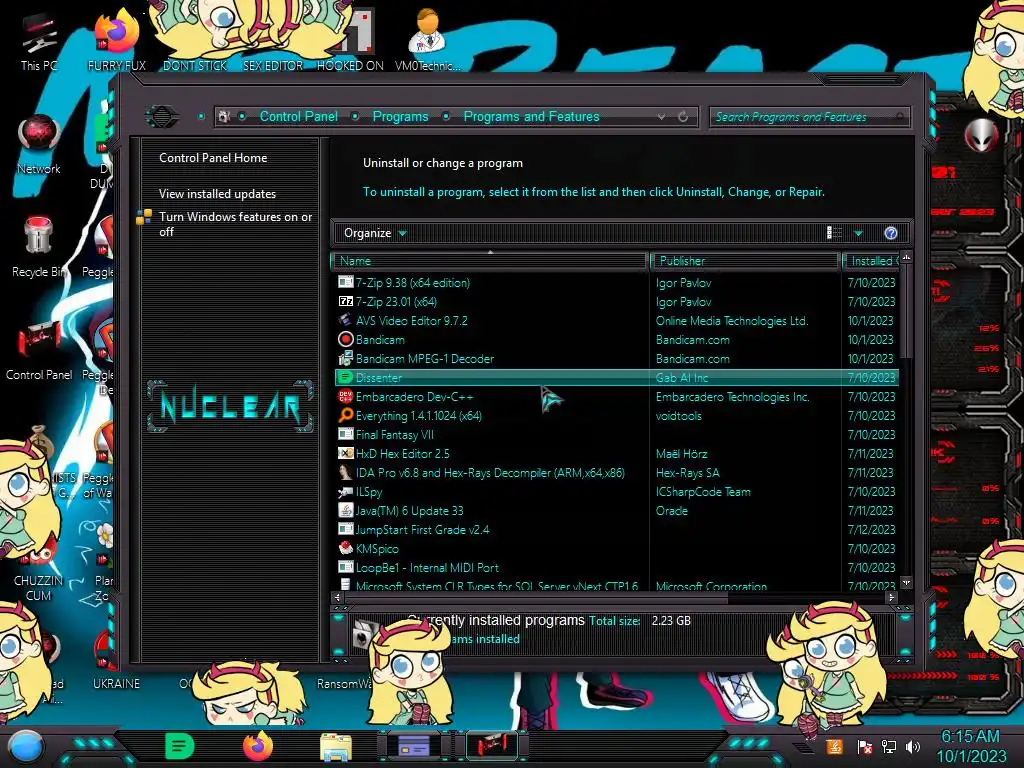Click the back navigation button in window
Screen dimensions: 1024x768
[161, 117]
